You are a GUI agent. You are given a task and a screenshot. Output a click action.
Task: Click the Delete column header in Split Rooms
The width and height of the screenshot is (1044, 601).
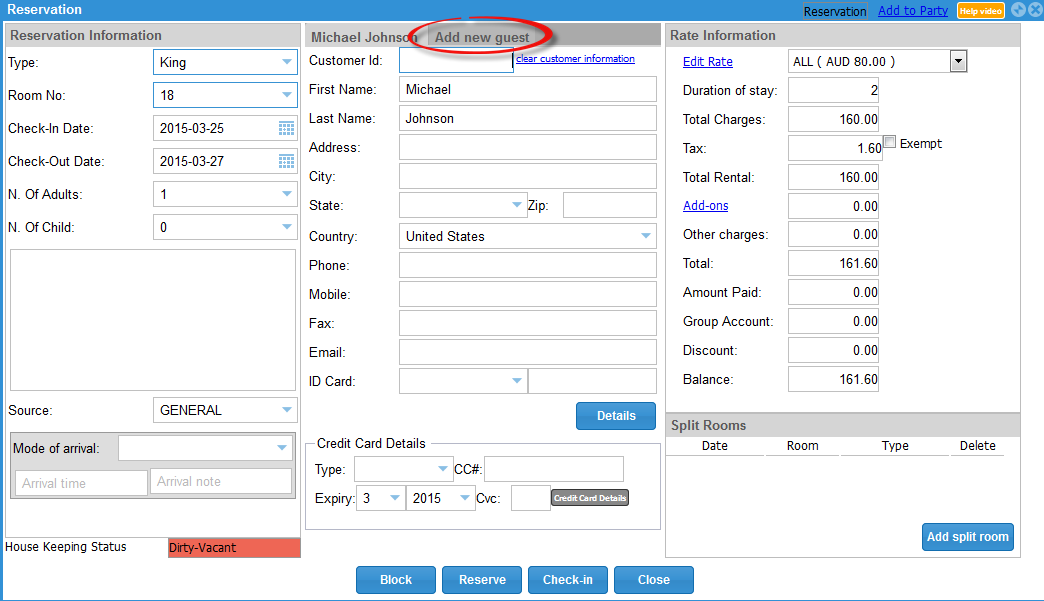click(x=977, y=446)
